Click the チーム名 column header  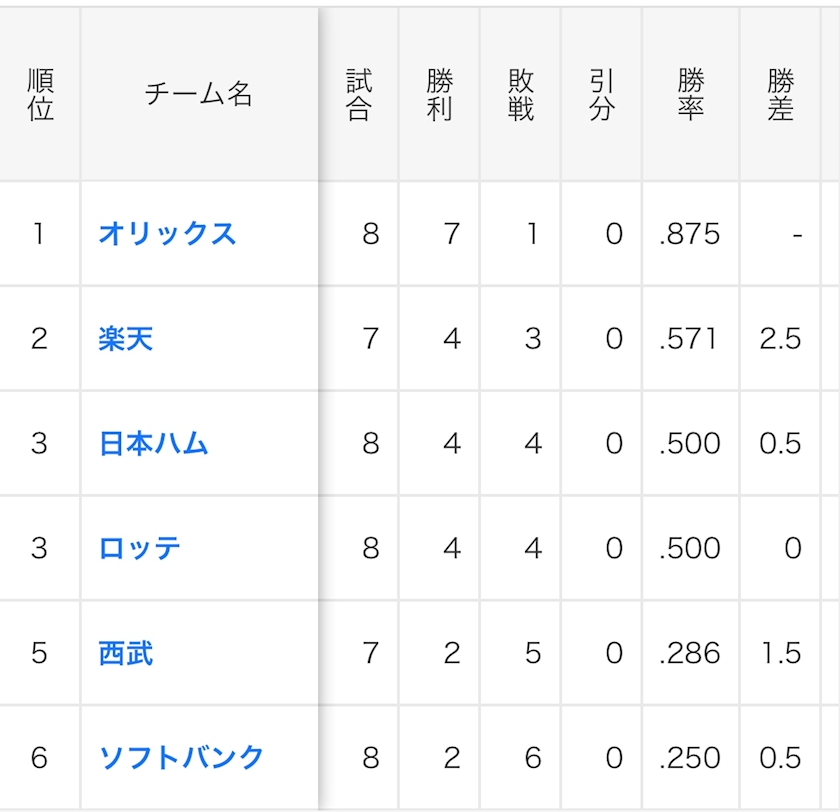click(199, 95)
